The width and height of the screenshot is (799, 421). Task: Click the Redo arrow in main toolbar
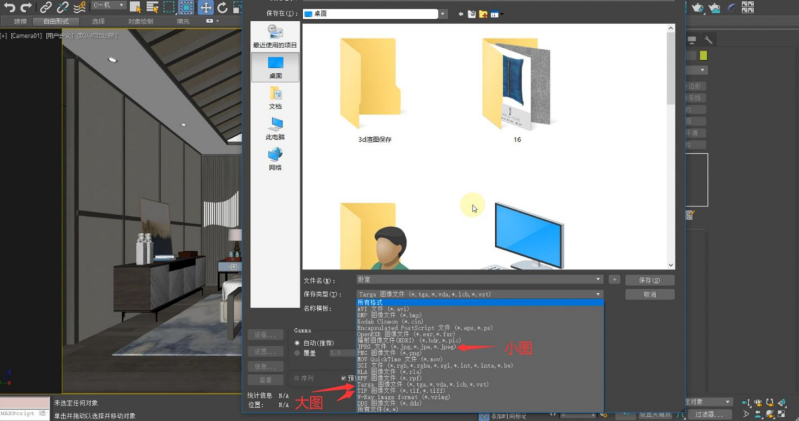[26, 7]
